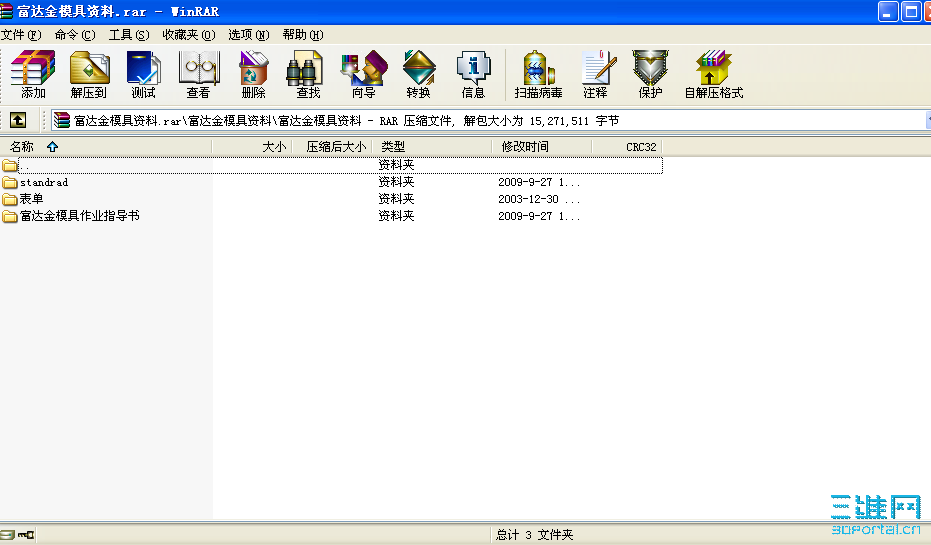Open the Commands (命令) menu
The image size is (931, 545).
pyautogui.click(x=75, y=35)
